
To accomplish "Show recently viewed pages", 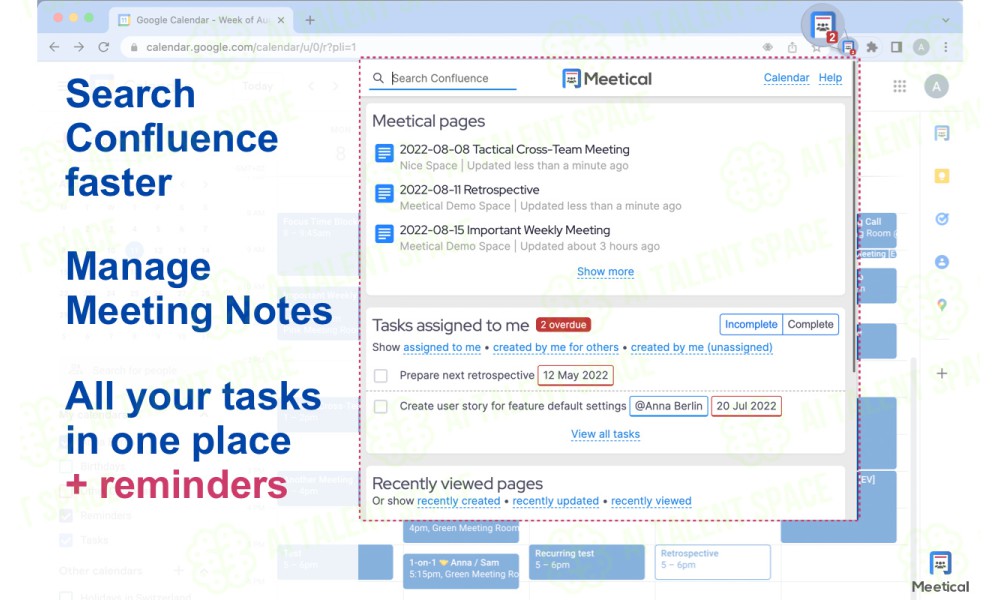I will tap(651, 501).
